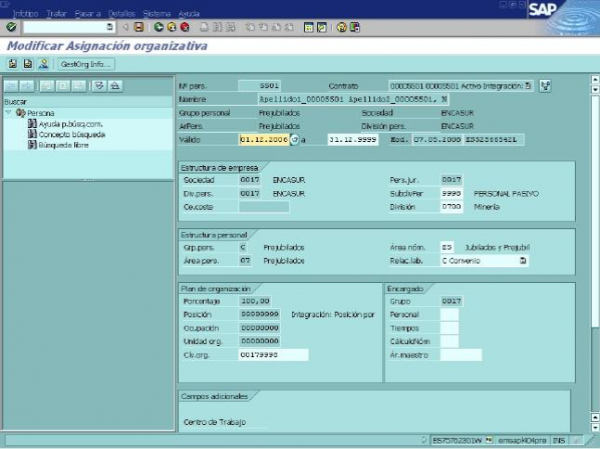
Task: Click the PERSONAL PASIVO text
Action: [506, 194]
